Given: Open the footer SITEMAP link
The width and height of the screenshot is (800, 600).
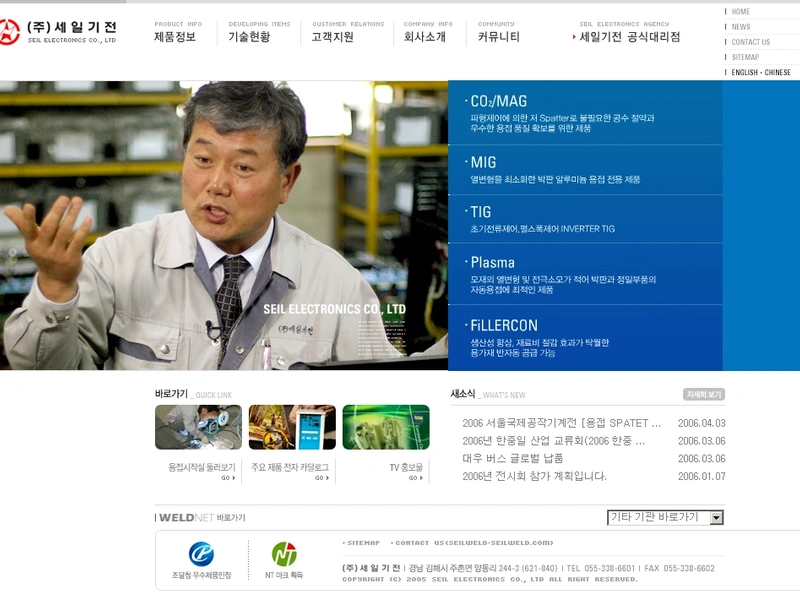Looking at the screenshot, I should [363, 543].
